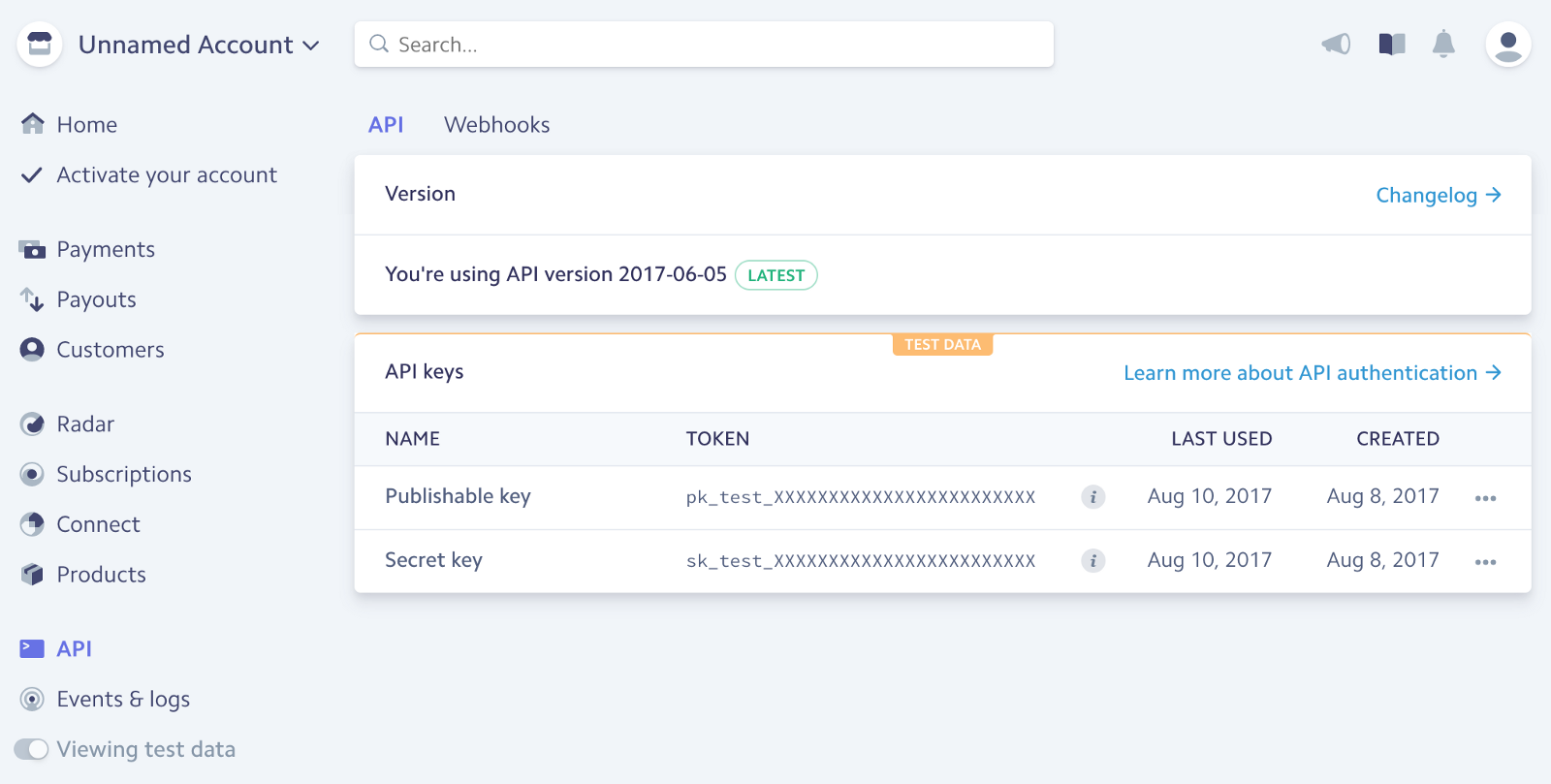Open the documentation book icon
The height and width of the screenshot is (784, 1551).
coord(1392,44)
